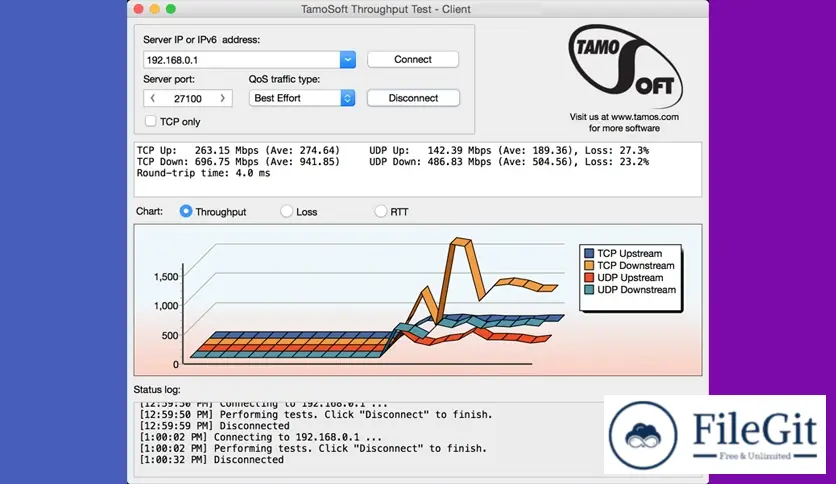Screen dimensions: 836x484
Task: Enable the TCP only checkbox
Action: [150, 122]
